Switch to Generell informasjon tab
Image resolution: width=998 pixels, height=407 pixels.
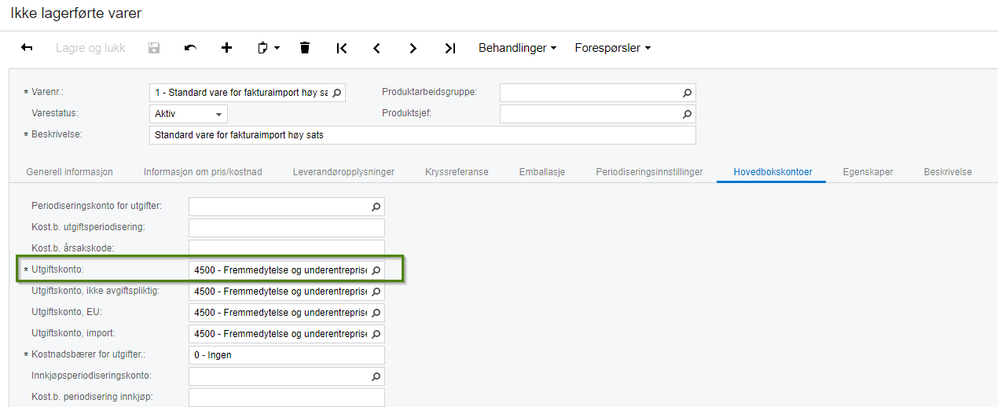click(69, 172)
